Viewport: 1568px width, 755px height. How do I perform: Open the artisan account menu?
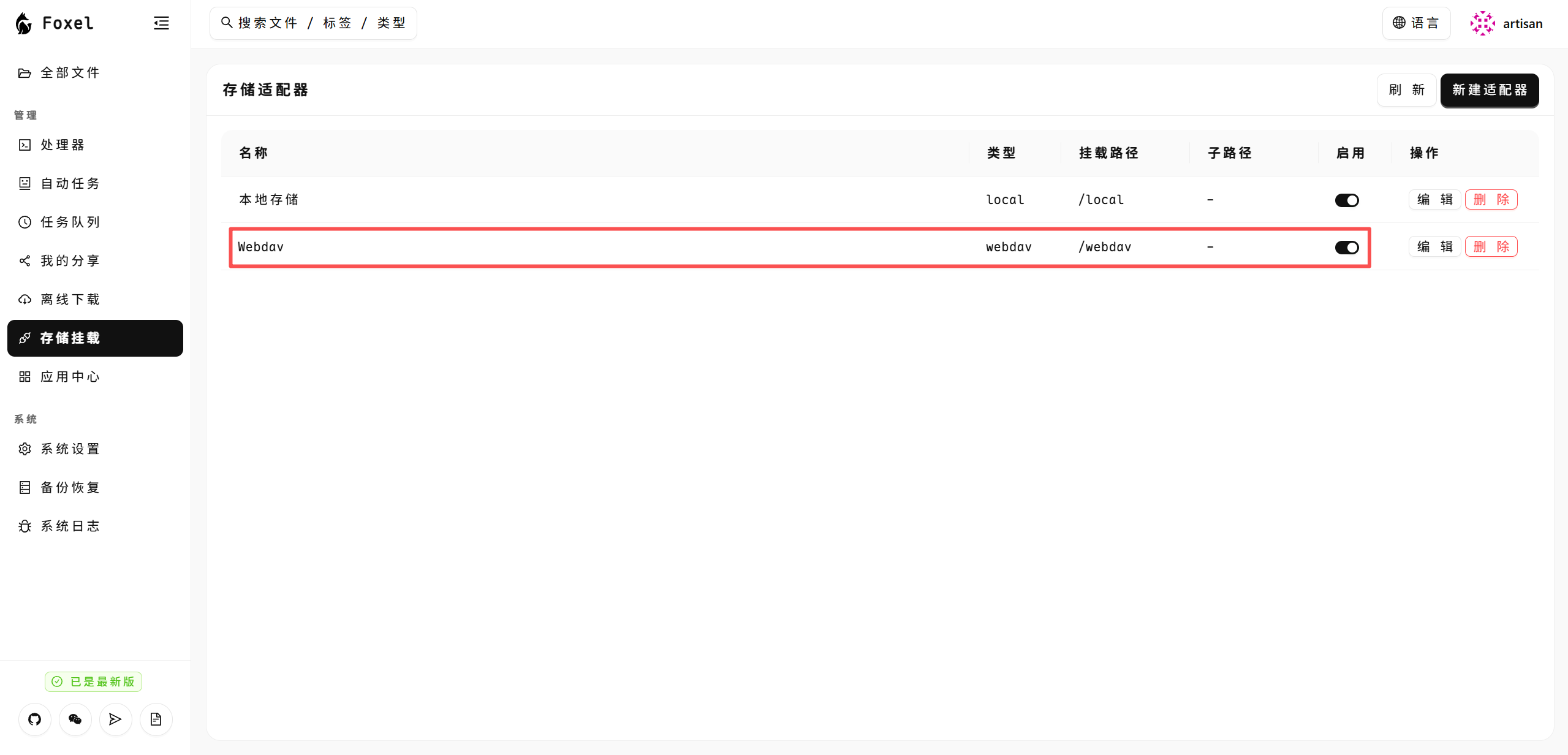pos(1522,23)
